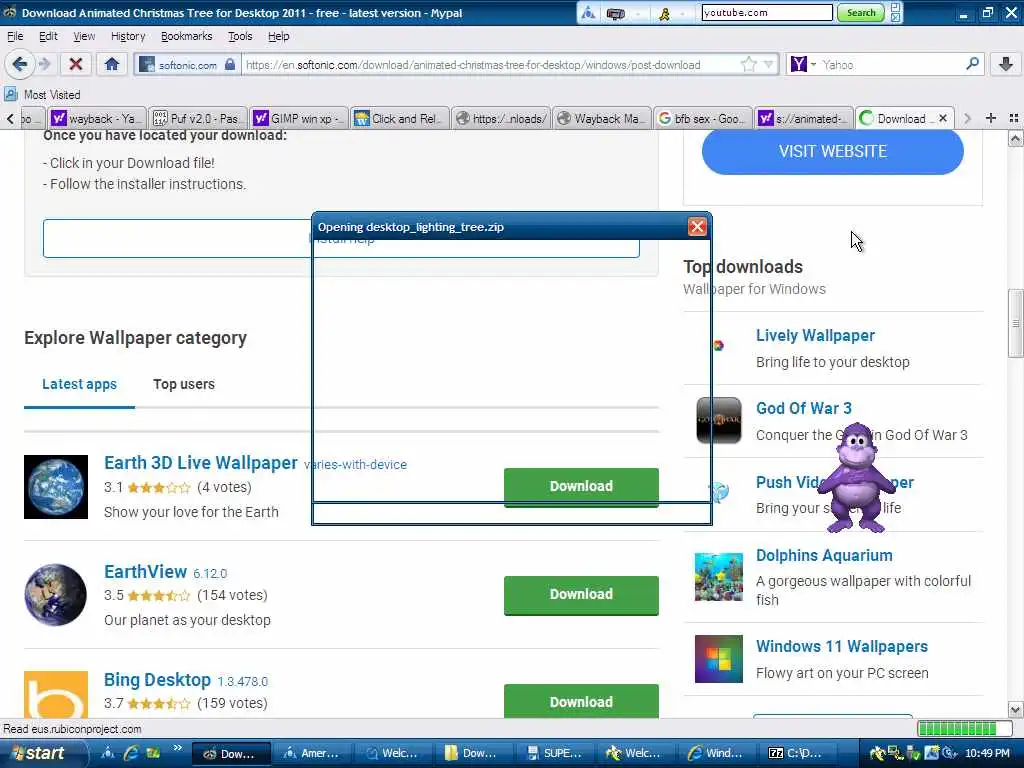Open the URL history dropdown arrow
The height and width of the screenshot is (768, 1024).
pos(769,64)
